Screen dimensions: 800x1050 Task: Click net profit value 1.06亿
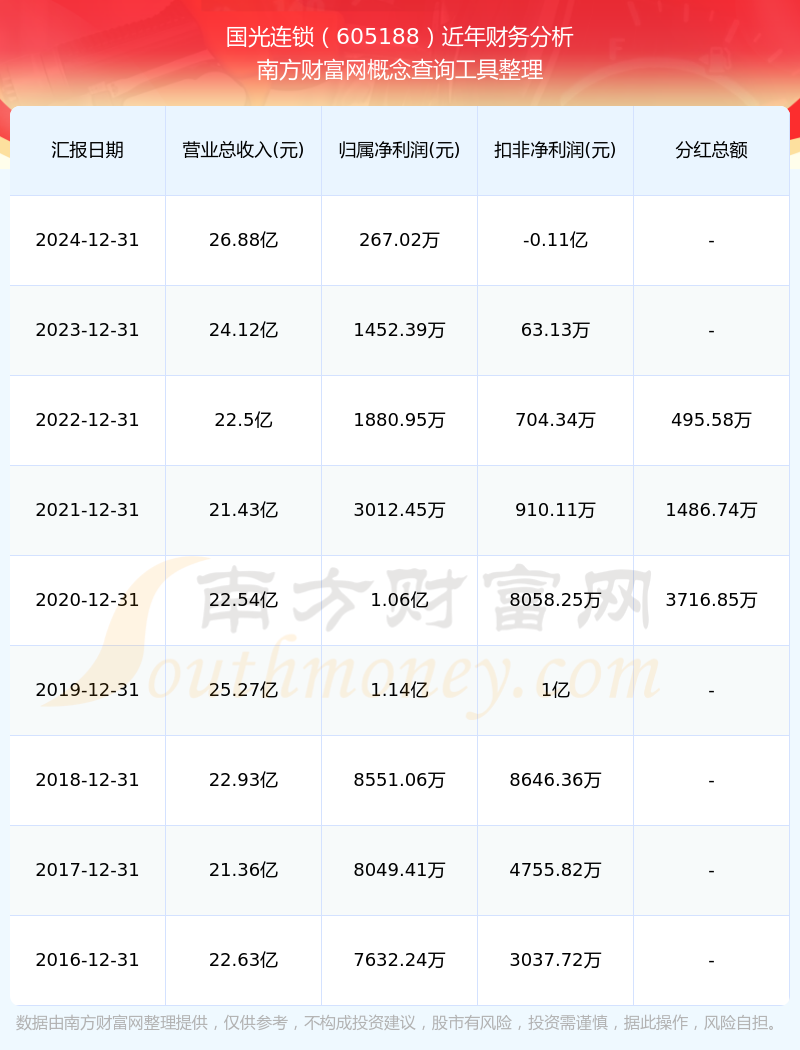tap(400, 600)
